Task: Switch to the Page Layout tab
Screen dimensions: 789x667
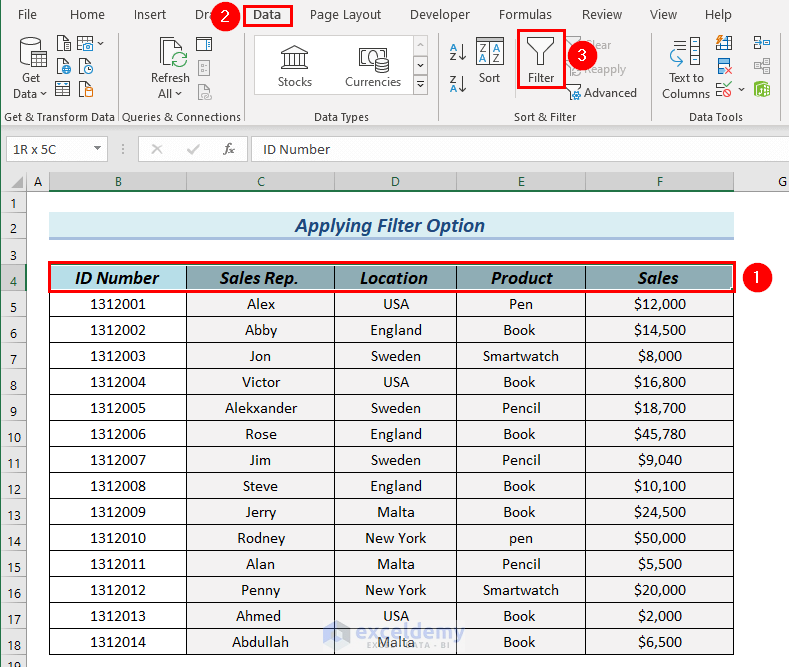Action: pyautogui.click(x=345, y=15)
